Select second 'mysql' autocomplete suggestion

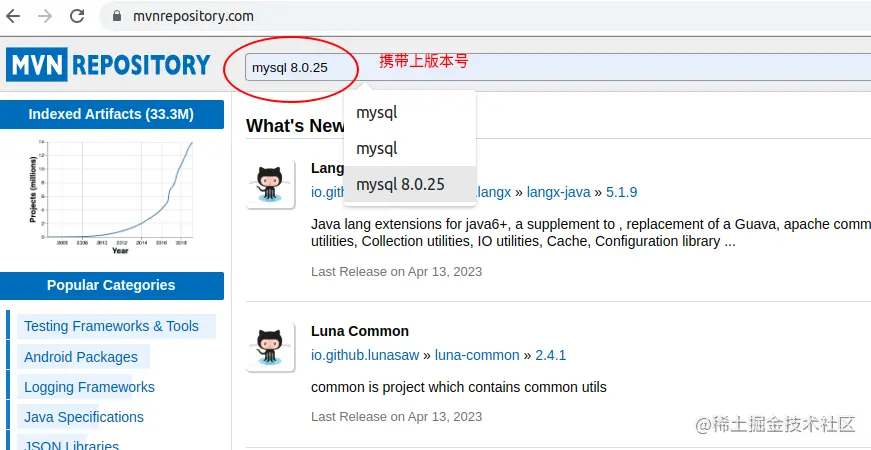tap(410, 148)
